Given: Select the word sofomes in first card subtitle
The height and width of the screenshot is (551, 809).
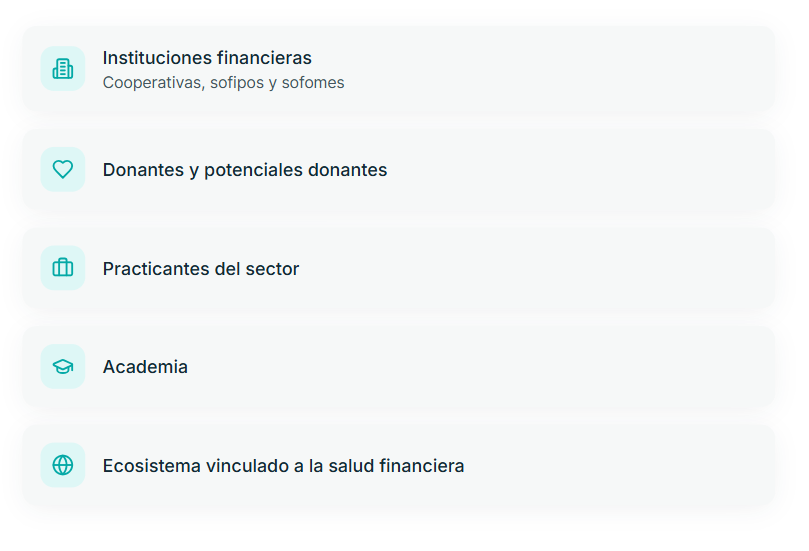Looking at the screenshot, I should tap(313, 83).
